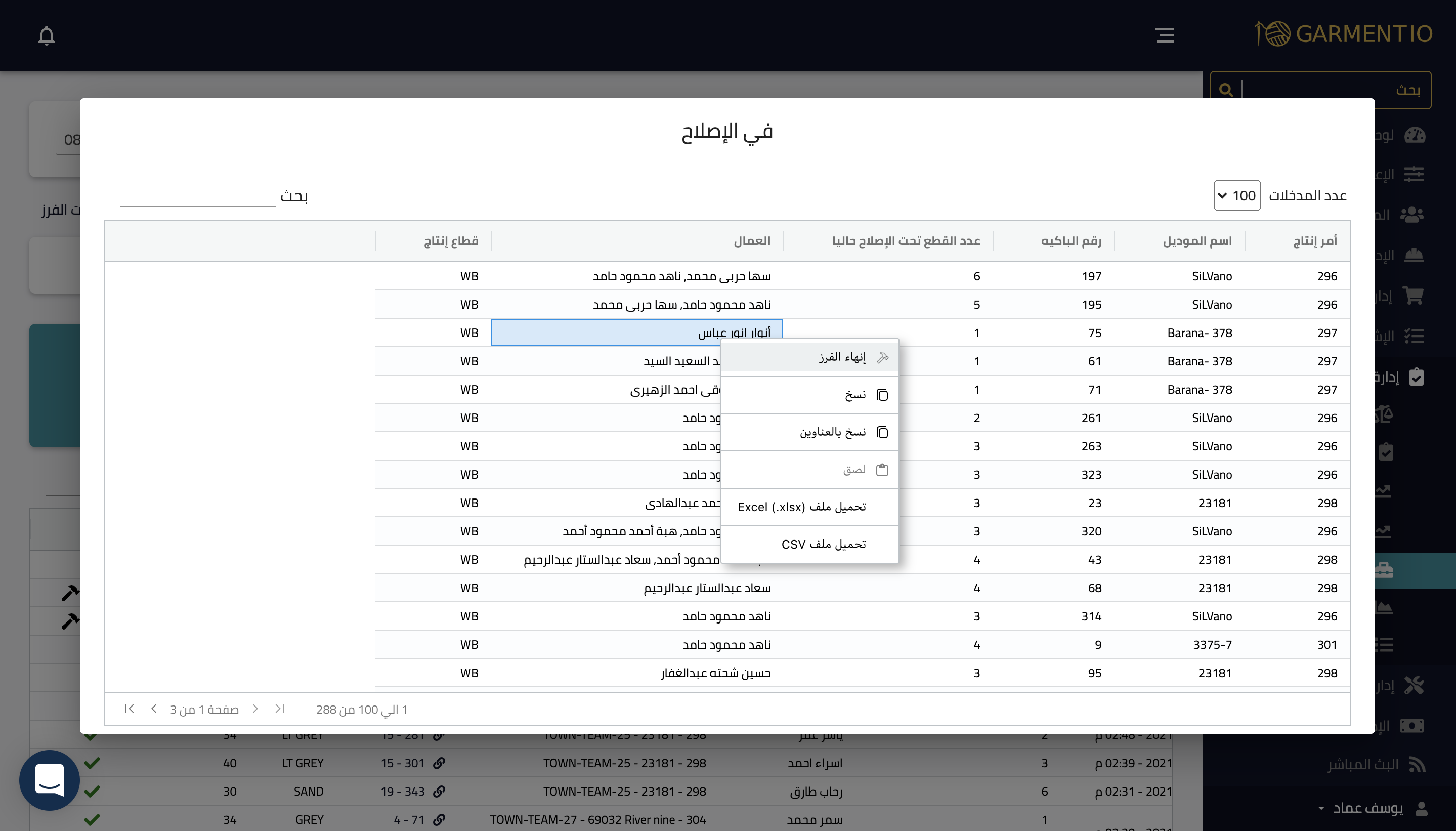
Task: Click the background row اسراء احمد
Action: (x=816, y=763)
